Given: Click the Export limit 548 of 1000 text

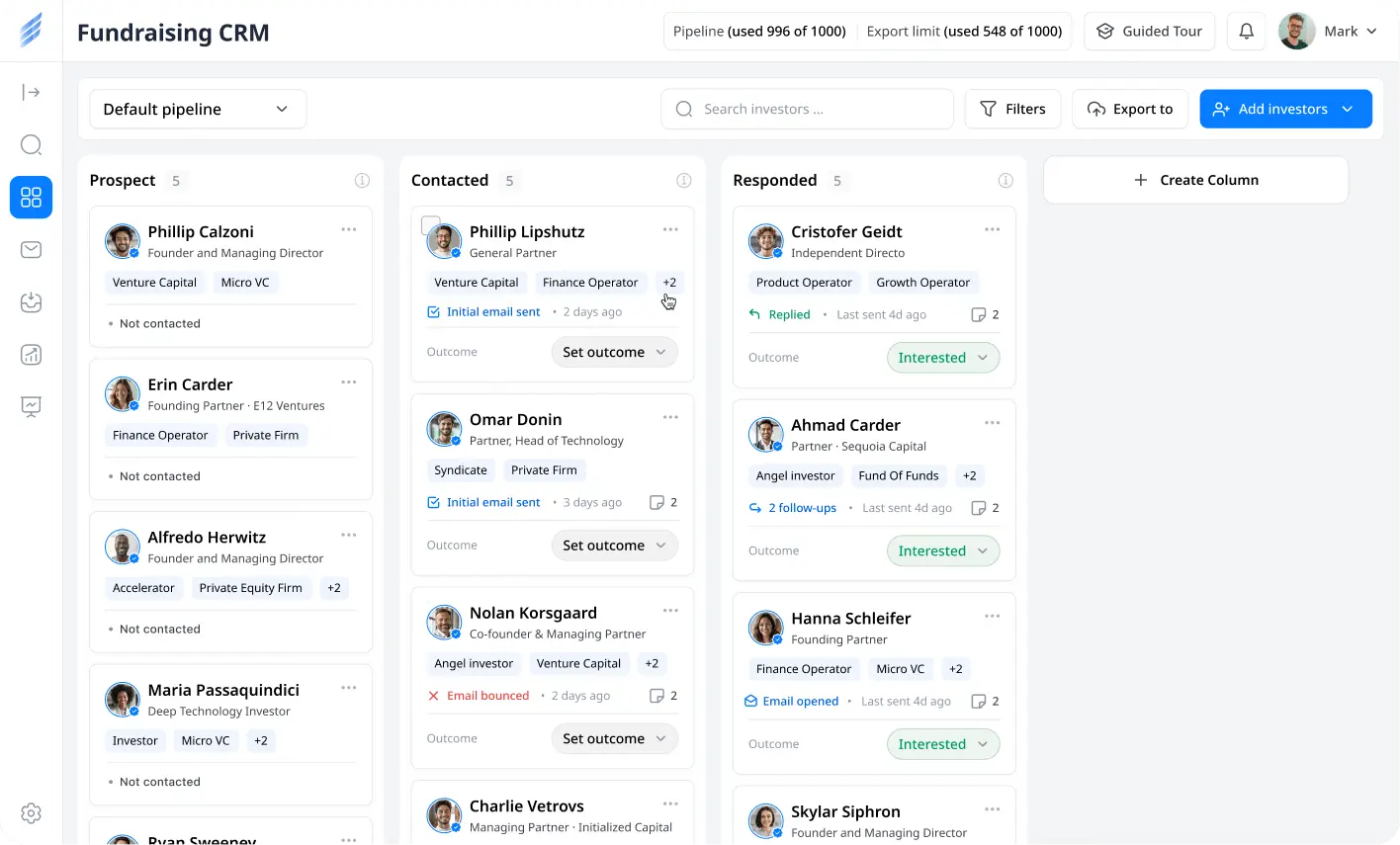Looking at the screenshot, I should pyautogui.click(x=964, y=32).
